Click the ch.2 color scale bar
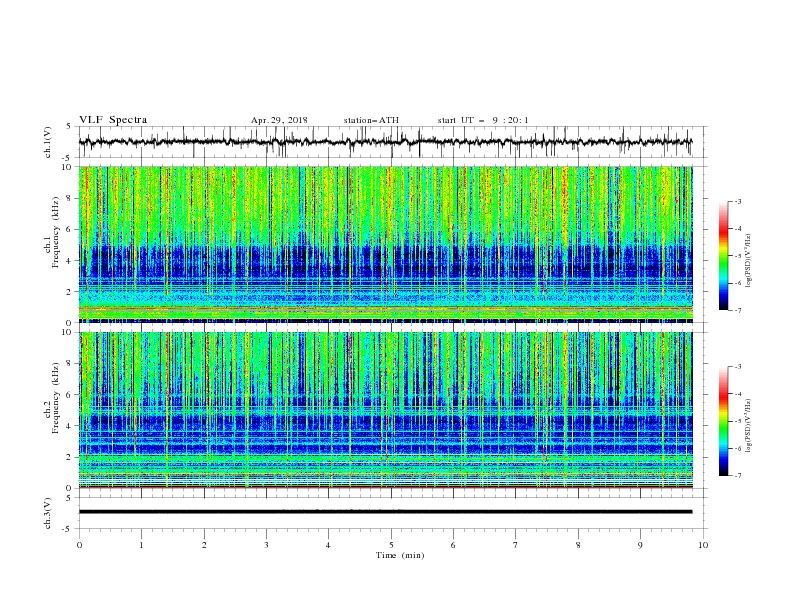 click(x=723, y=421)
